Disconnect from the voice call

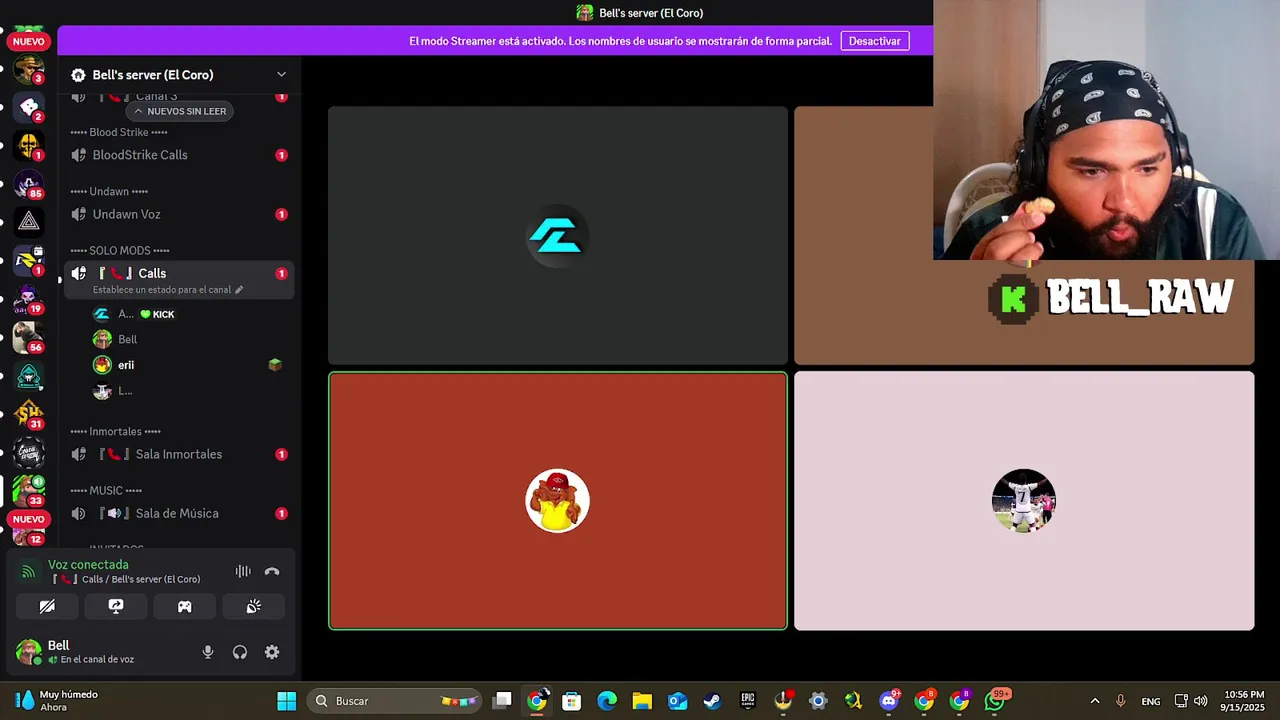coord(272,571)
